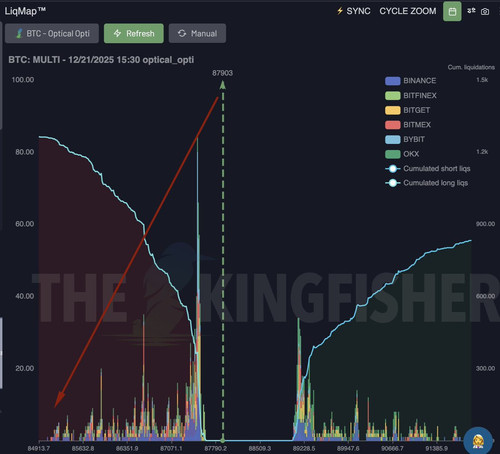Image resolution: width=500 pixels, height=454 pixels.
Task: Click the green calendar icon button
Action: coord(452,11)
